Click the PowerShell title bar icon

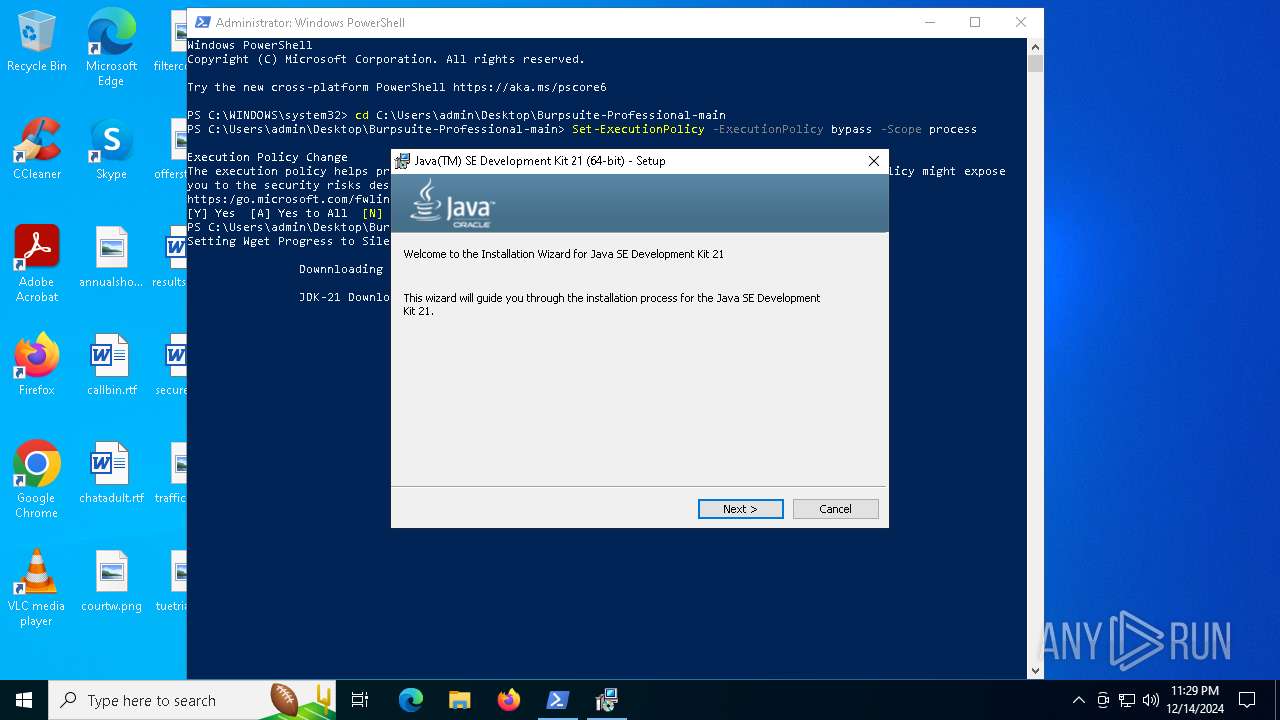203,22
